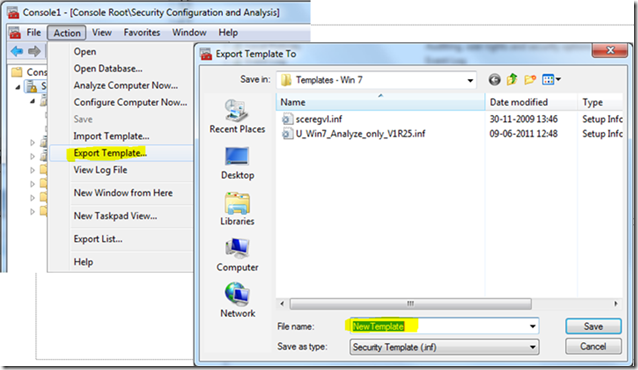This screenshot has width=638, height=370.
Task: Collapse the Console Root child node
Action: [18, 87]
